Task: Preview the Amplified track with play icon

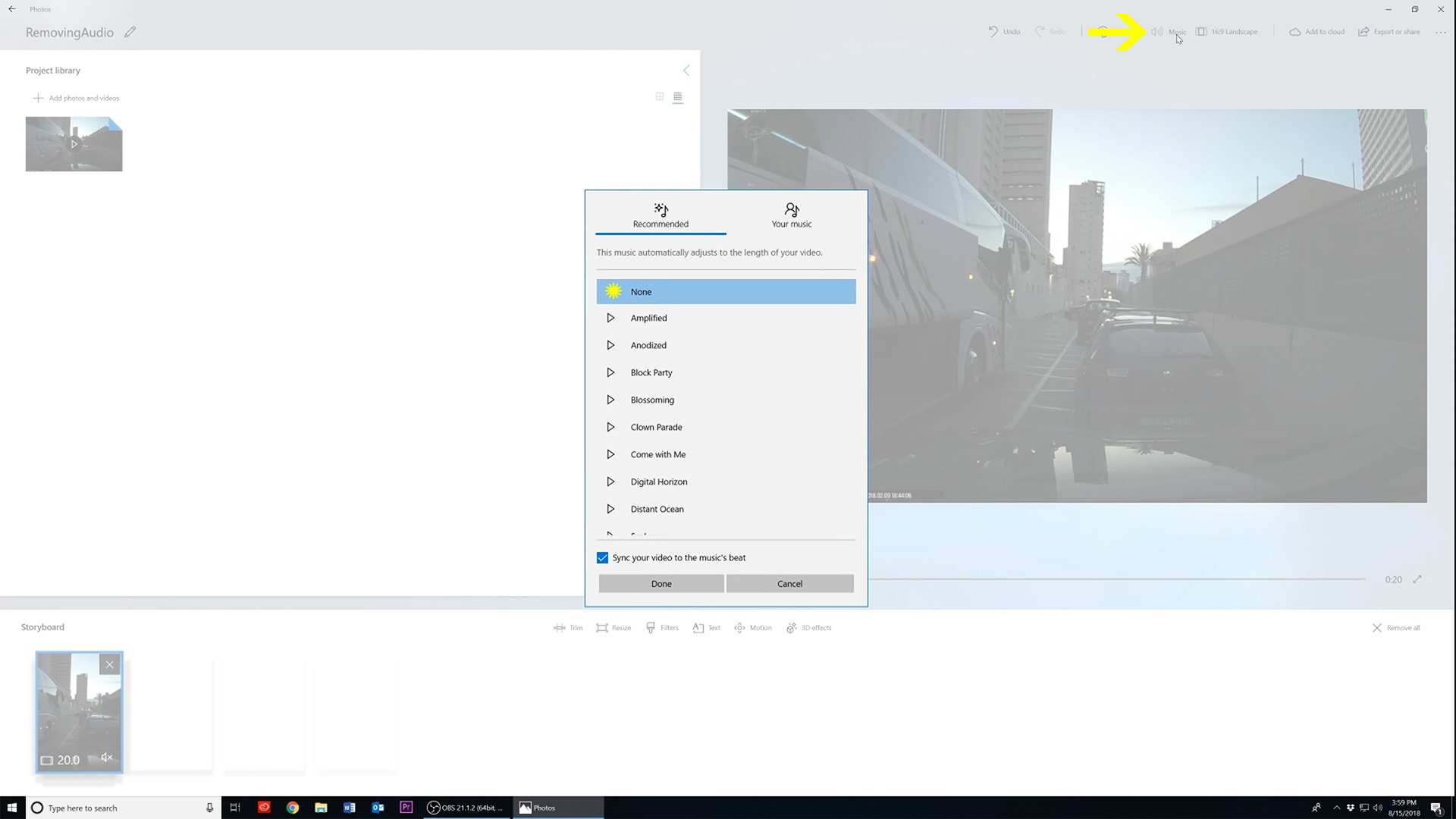Action: point(610,318)
